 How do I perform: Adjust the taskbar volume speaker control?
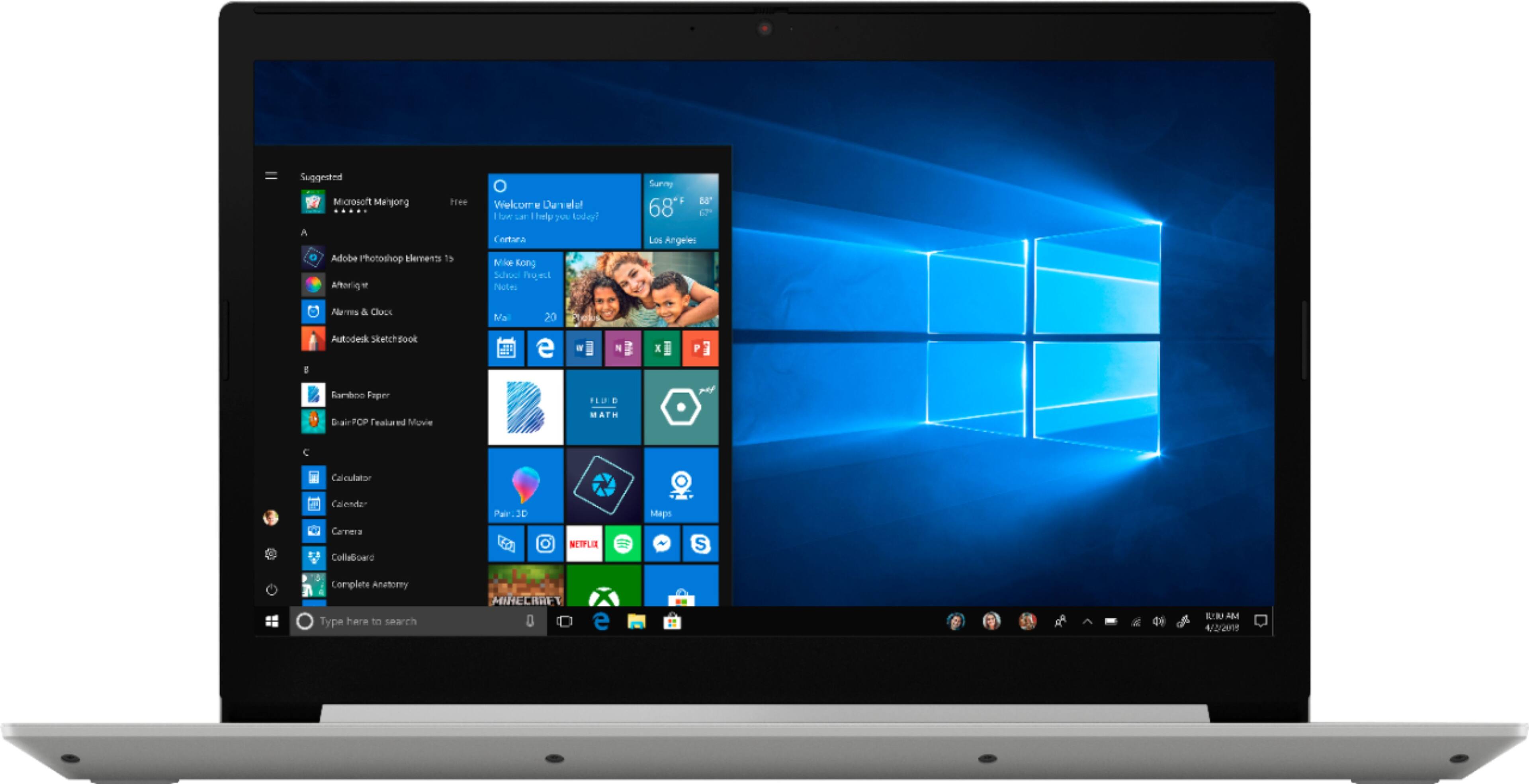click(x=1158, y=622)
